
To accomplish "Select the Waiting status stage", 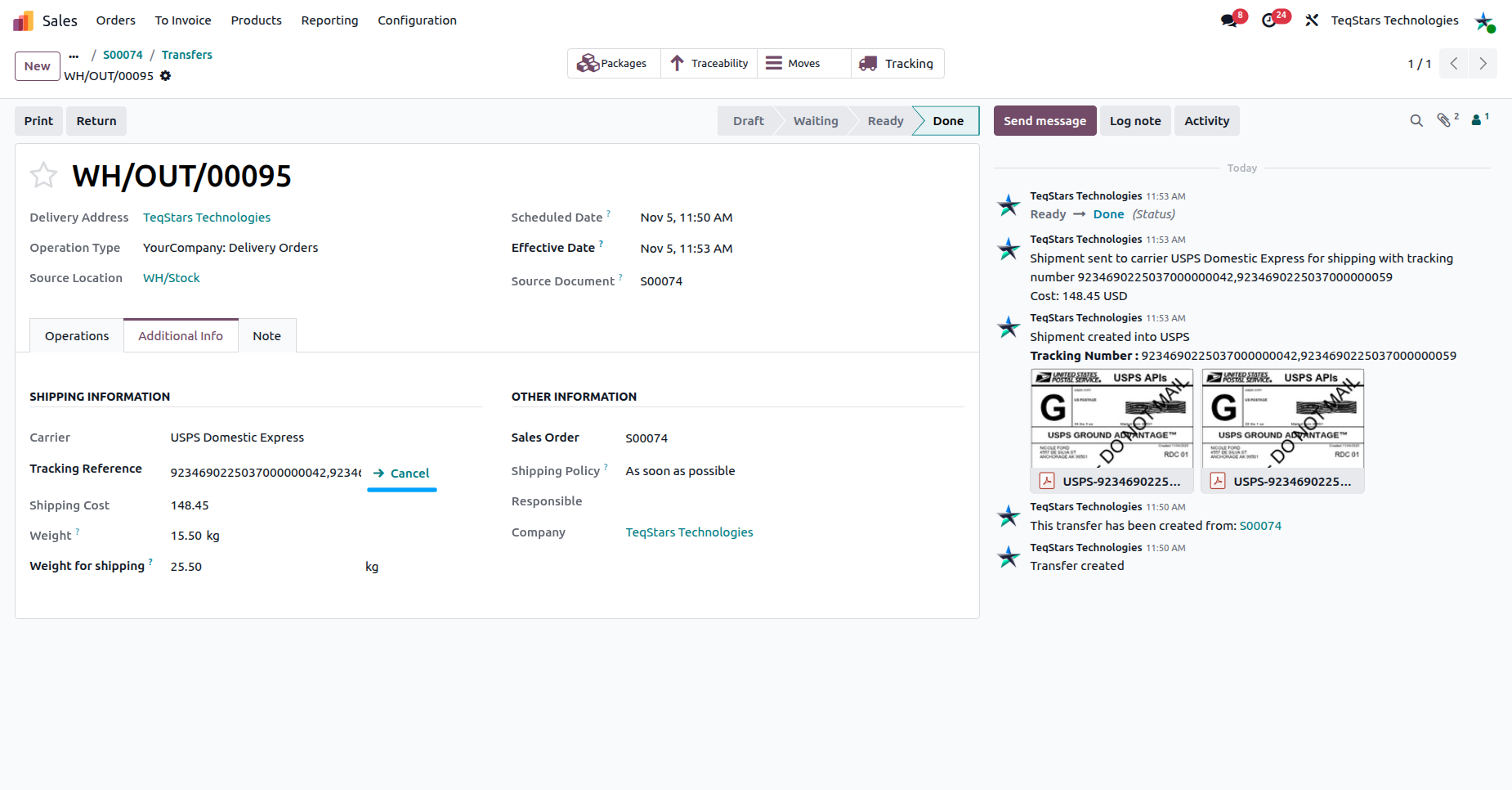I will [x=816, y=121].
